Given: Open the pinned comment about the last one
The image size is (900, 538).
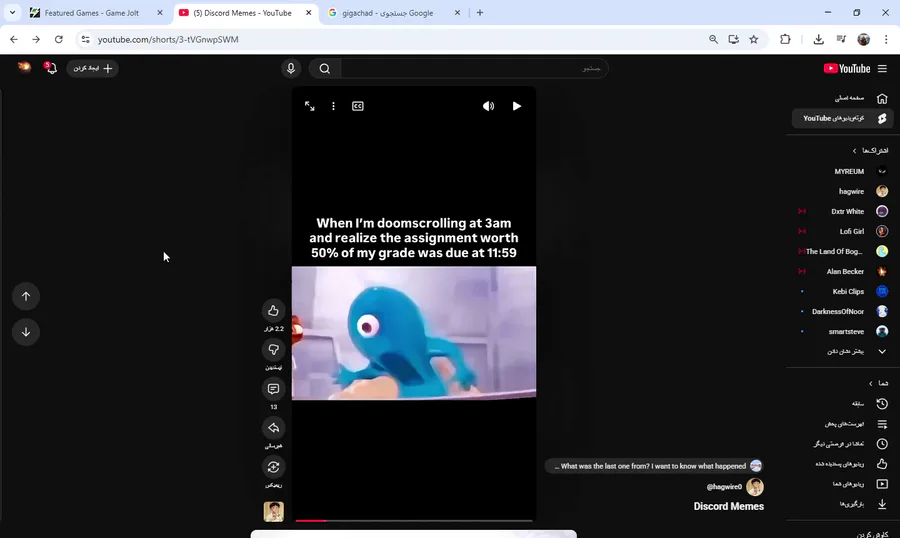Looking at the screenshot, I should (655, 466).
